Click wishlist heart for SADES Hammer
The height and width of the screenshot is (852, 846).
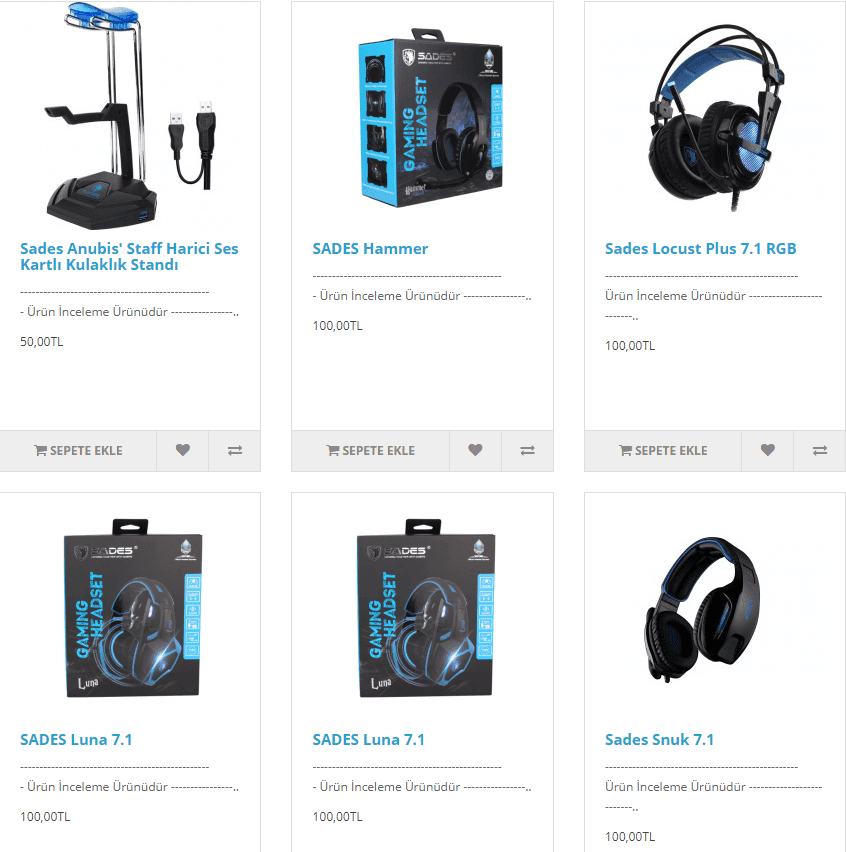tap(475, 450)
